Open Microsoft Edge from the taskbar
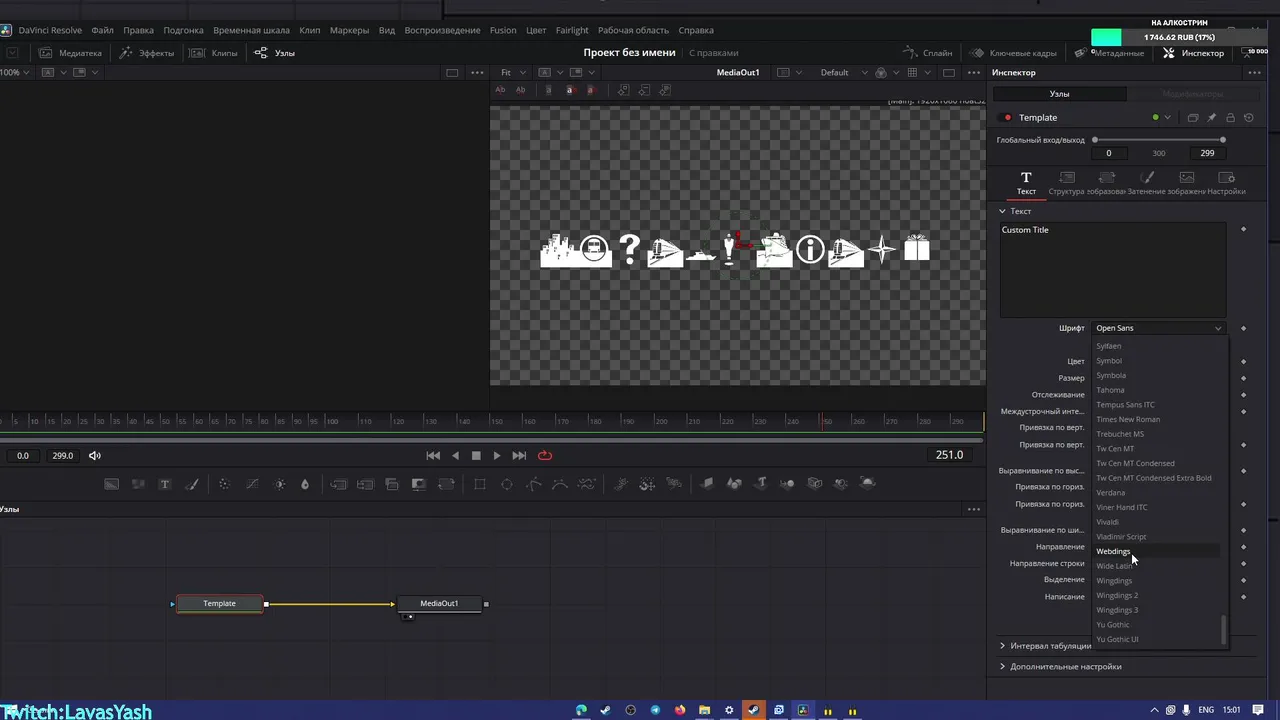Viewport: 1280px width, 720px height. click(581, 710)
